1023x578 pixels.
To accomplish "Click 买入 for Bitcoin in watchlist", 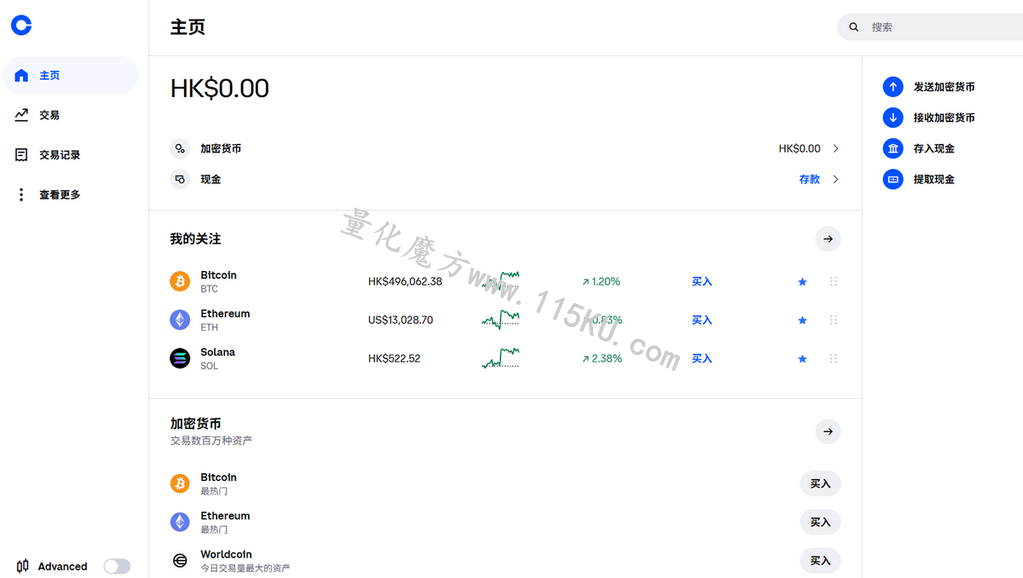I will 702,281.
